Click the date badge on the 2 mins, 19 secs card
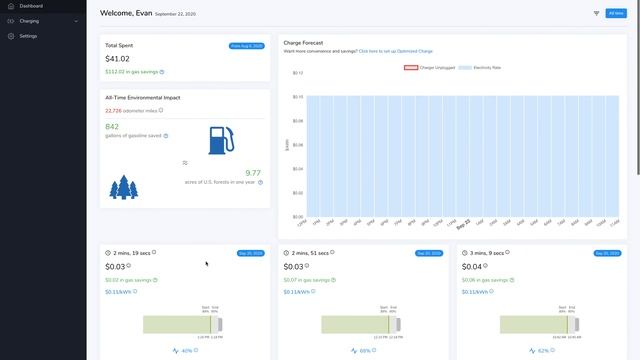This screenshot has width=640, height=360. 251,253
